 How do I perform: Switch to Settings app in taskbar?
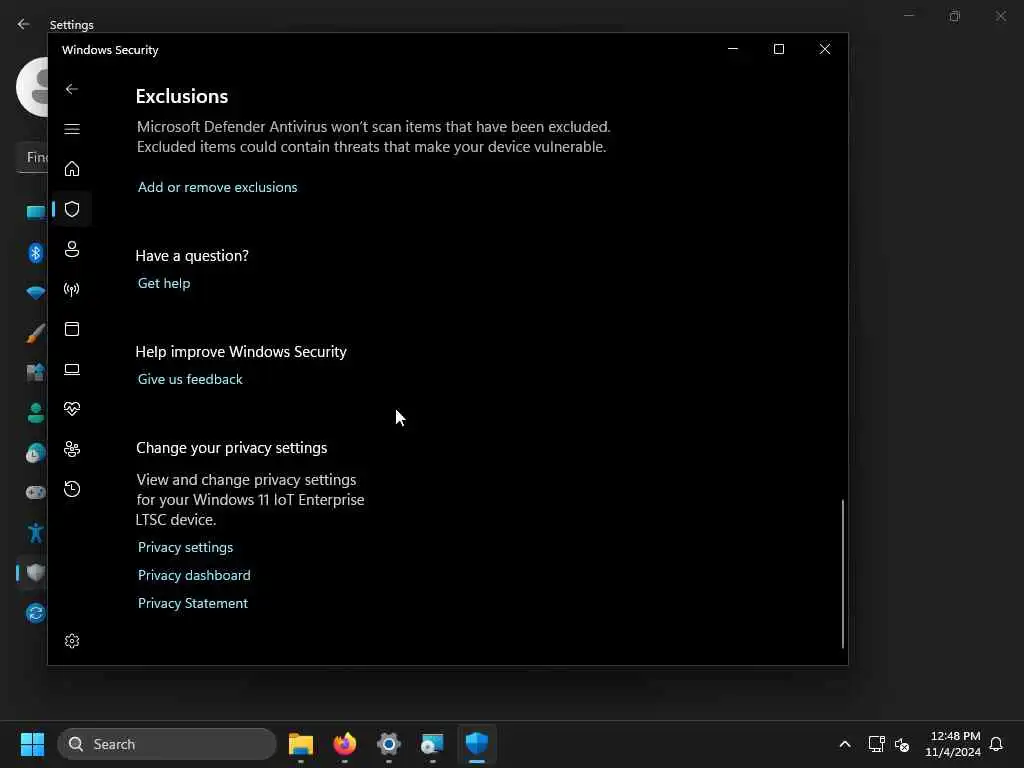coord(389,744)
